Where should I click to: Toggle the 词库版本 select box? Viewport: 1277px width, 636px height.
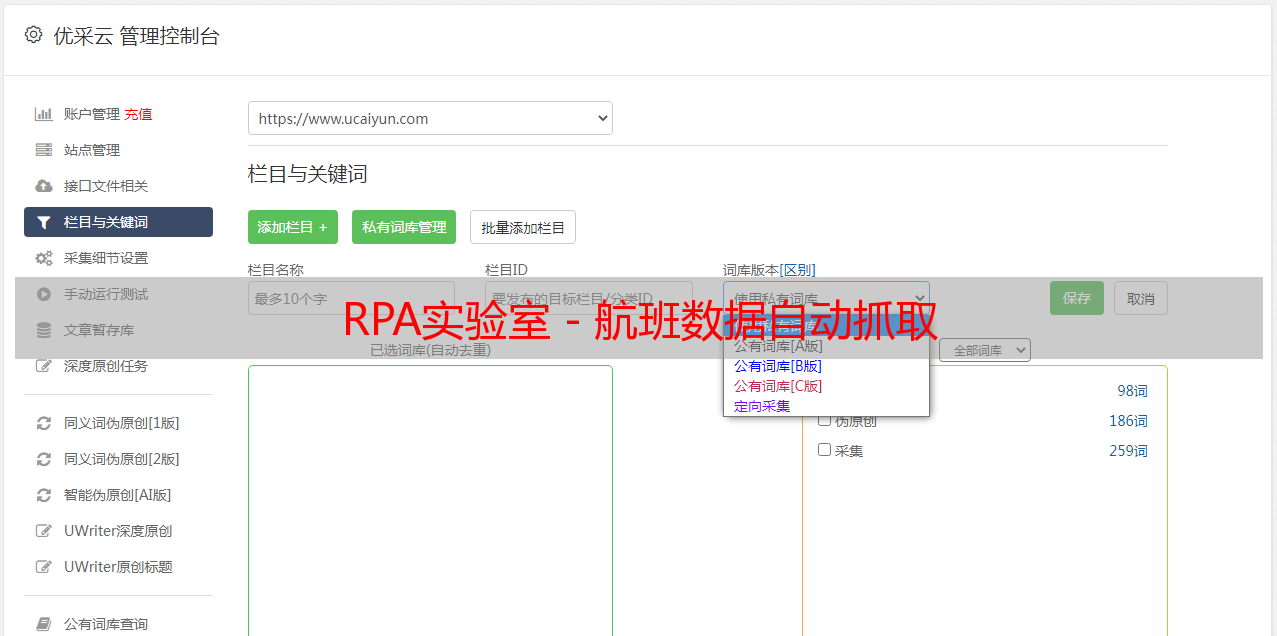(826, 298)
